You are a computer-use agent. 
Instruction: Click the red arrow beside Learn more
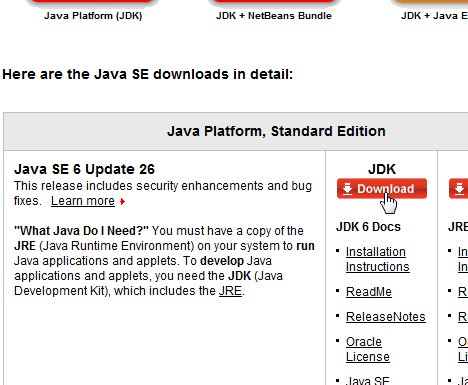point(122,201)
